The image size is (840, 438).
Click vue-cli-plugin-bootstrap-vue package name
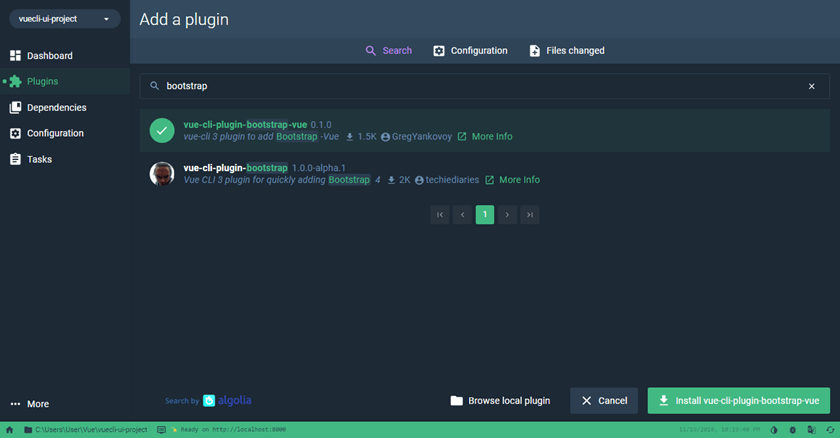click(x=245, y=125)
